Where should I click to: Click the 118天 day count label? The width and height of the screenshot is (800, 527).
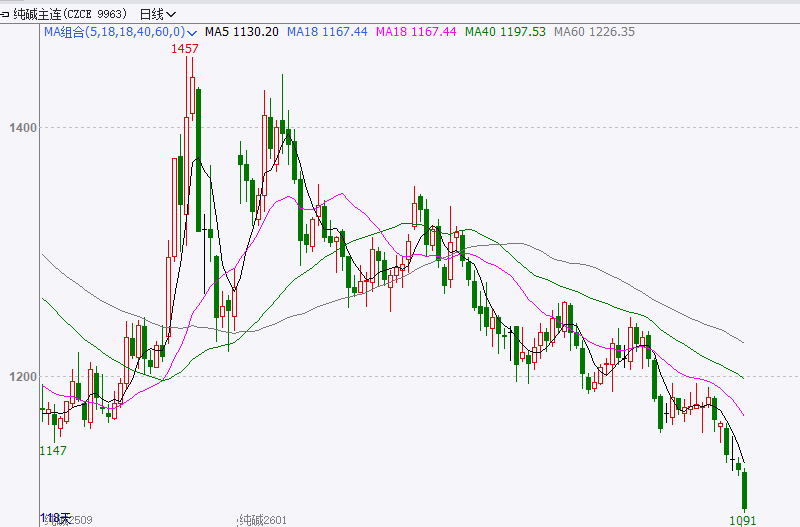pos(53,517)
